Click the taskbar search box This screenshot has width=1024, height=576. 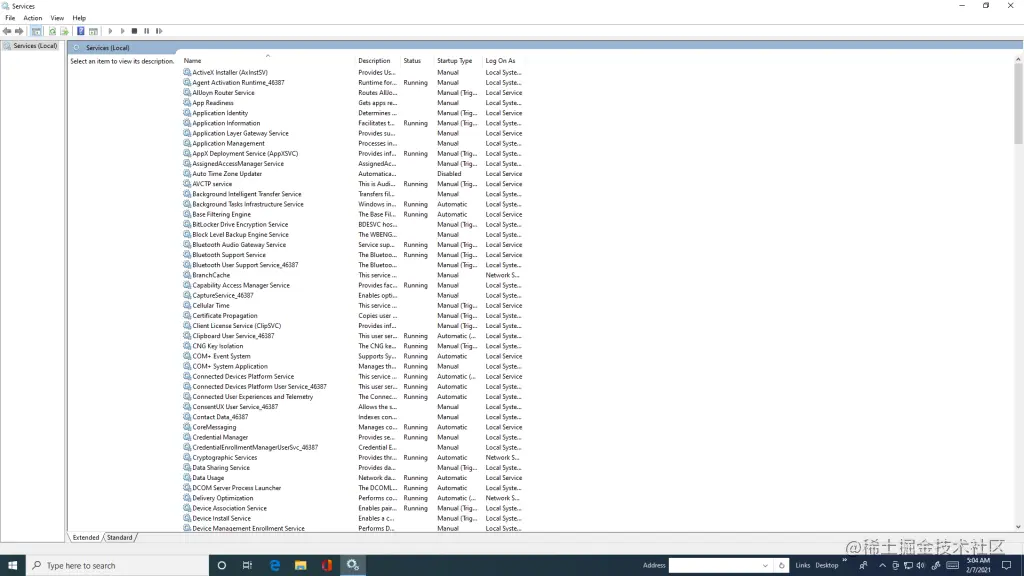click(x=117, y=565)
